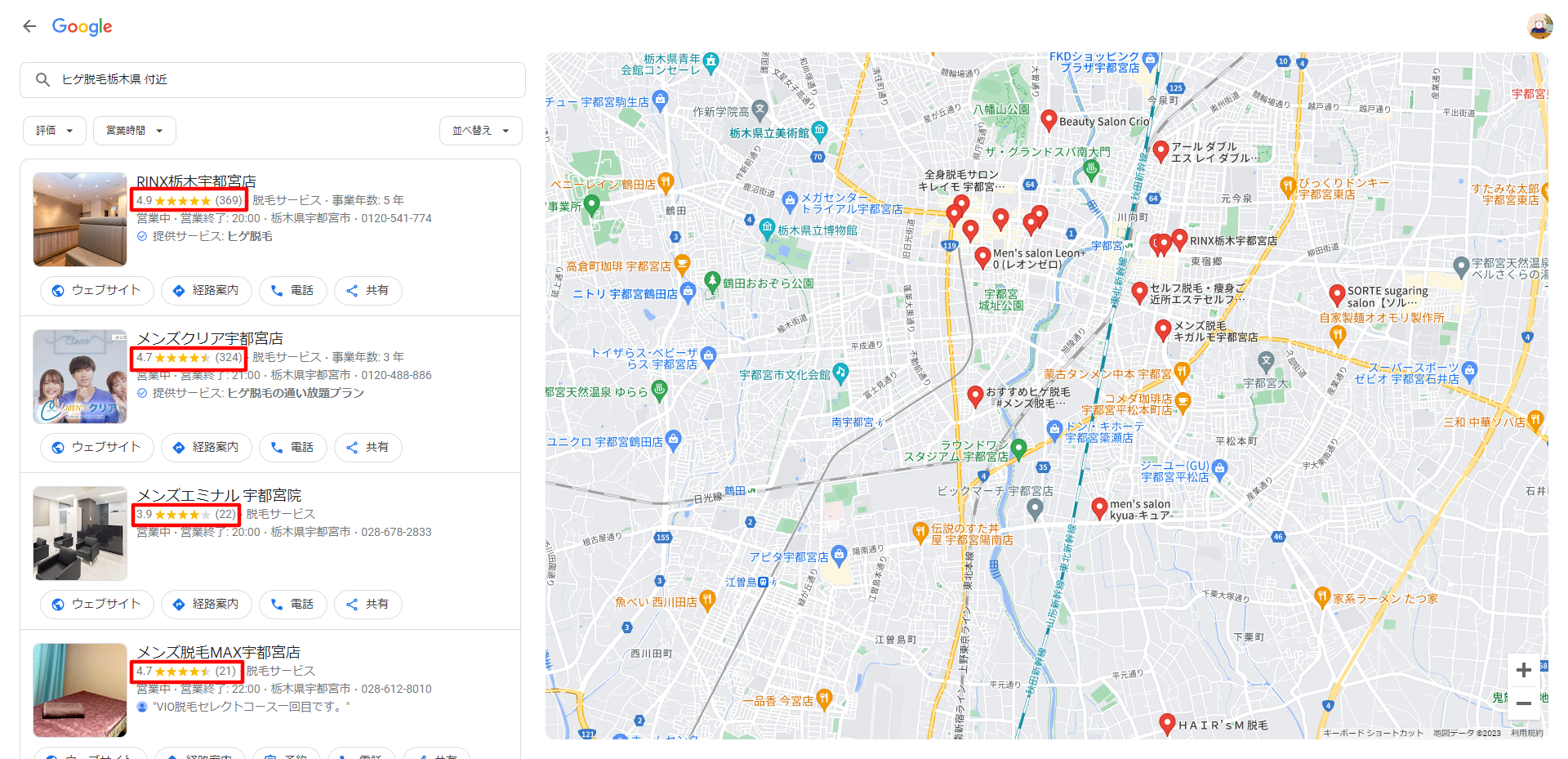The image size is (1568, 759).
Task: View the RINX栃木宇都宮店 photo thumbnail
Action: pos(80,219)
